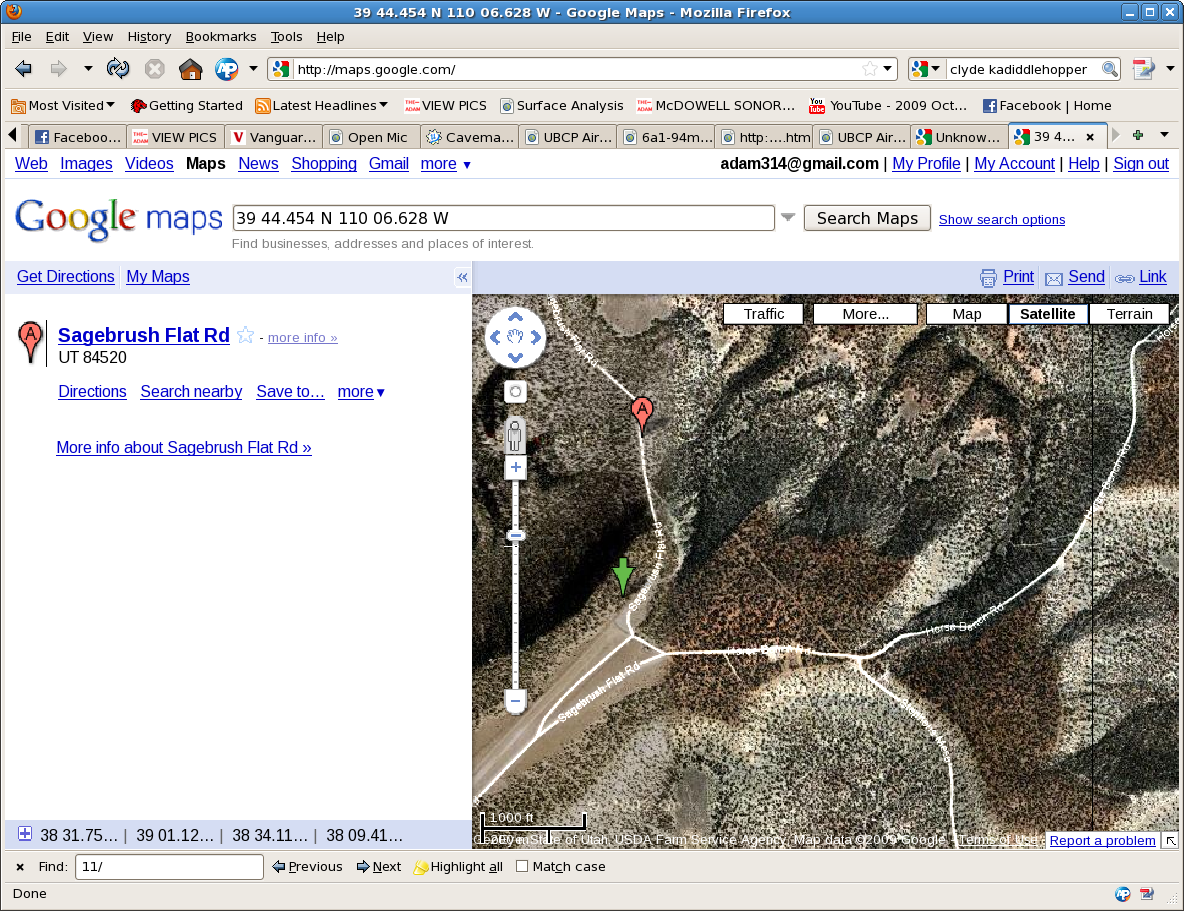Switch the map to Terrain view
Screen dimensions: 1184x911
click(1129, 314)
